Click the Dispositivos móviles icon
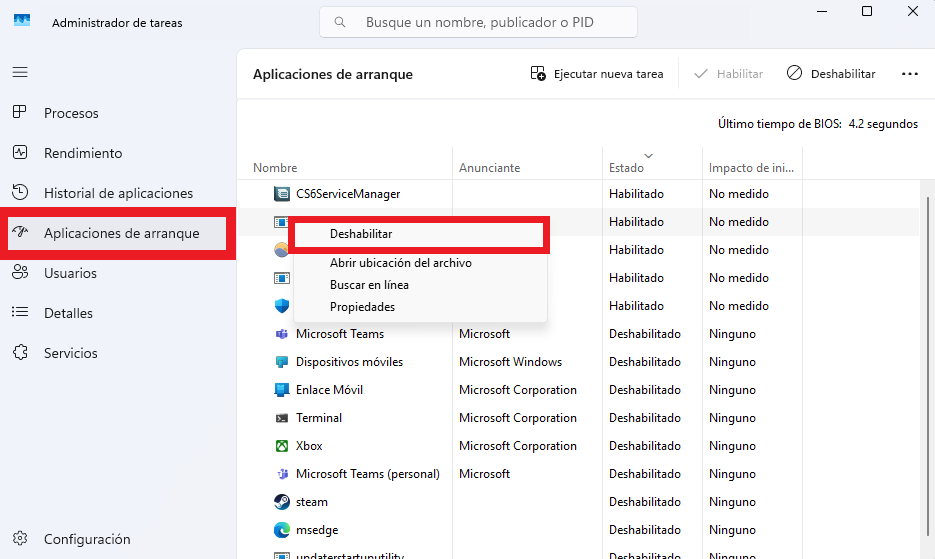This screenshot has height=559, width=935. (x=281, y=362)
